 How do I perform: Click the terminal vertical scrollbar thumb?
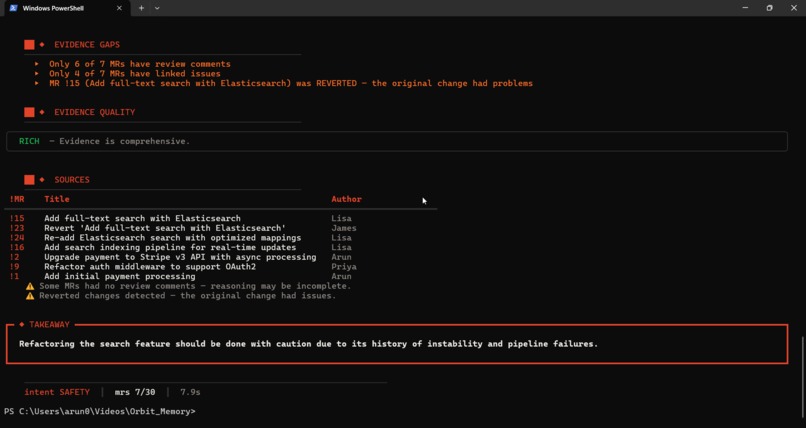click(x=803, y=378)
